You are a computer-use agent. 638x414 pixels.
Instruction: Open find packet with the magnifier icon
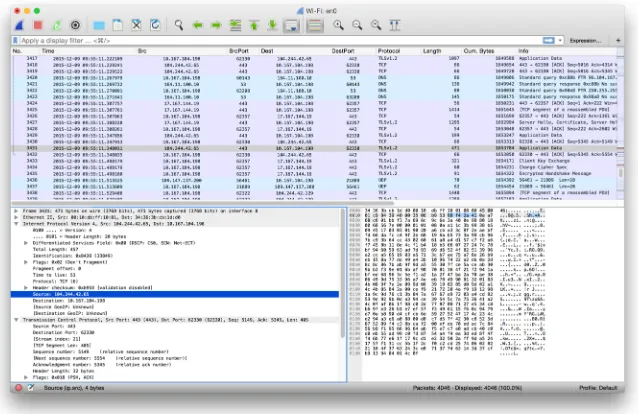coord(179,25)
